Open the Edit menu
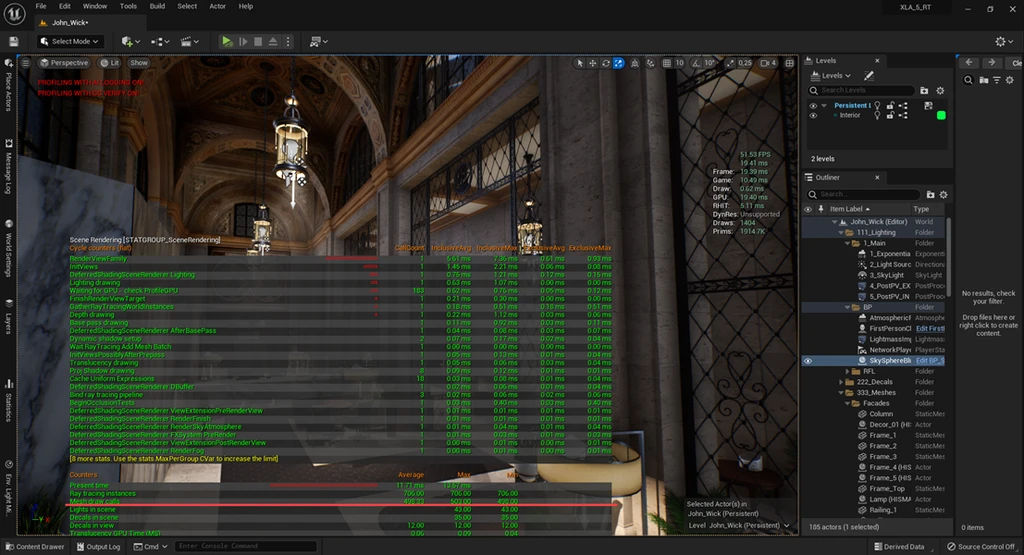 [65, 6]
